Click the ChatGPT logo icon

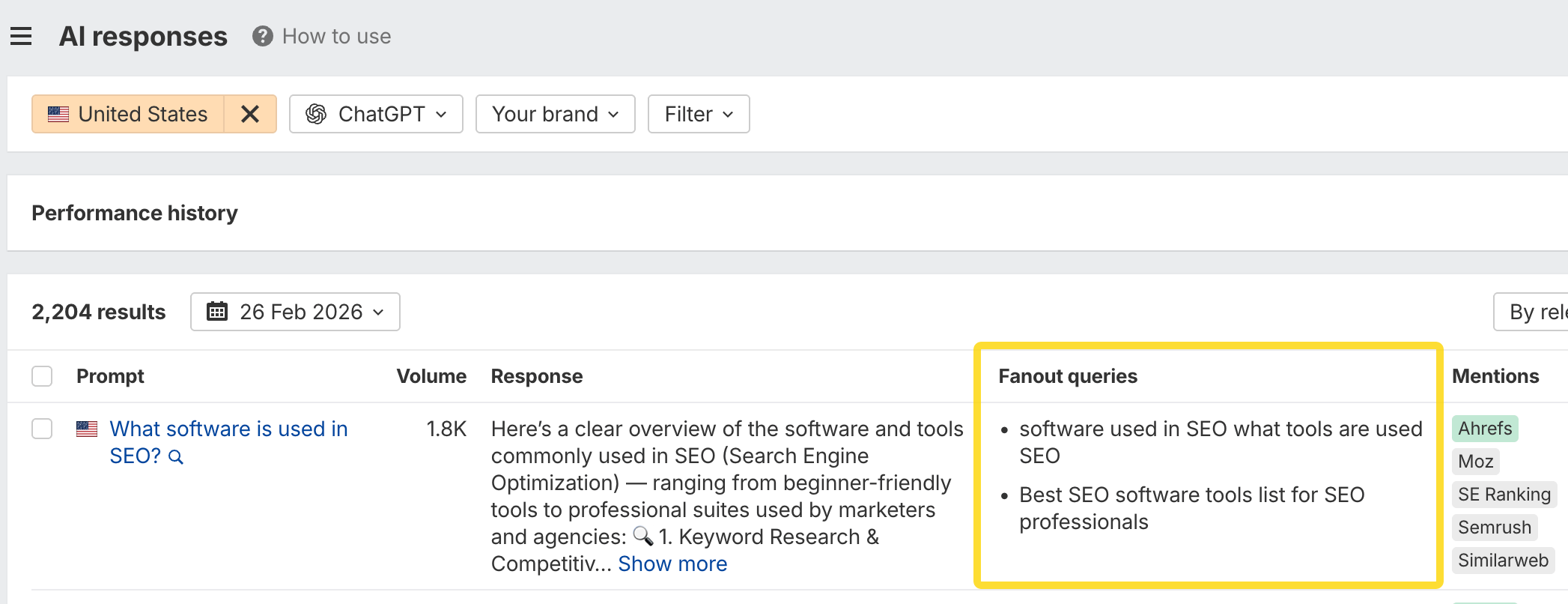[x=316, y=114]
